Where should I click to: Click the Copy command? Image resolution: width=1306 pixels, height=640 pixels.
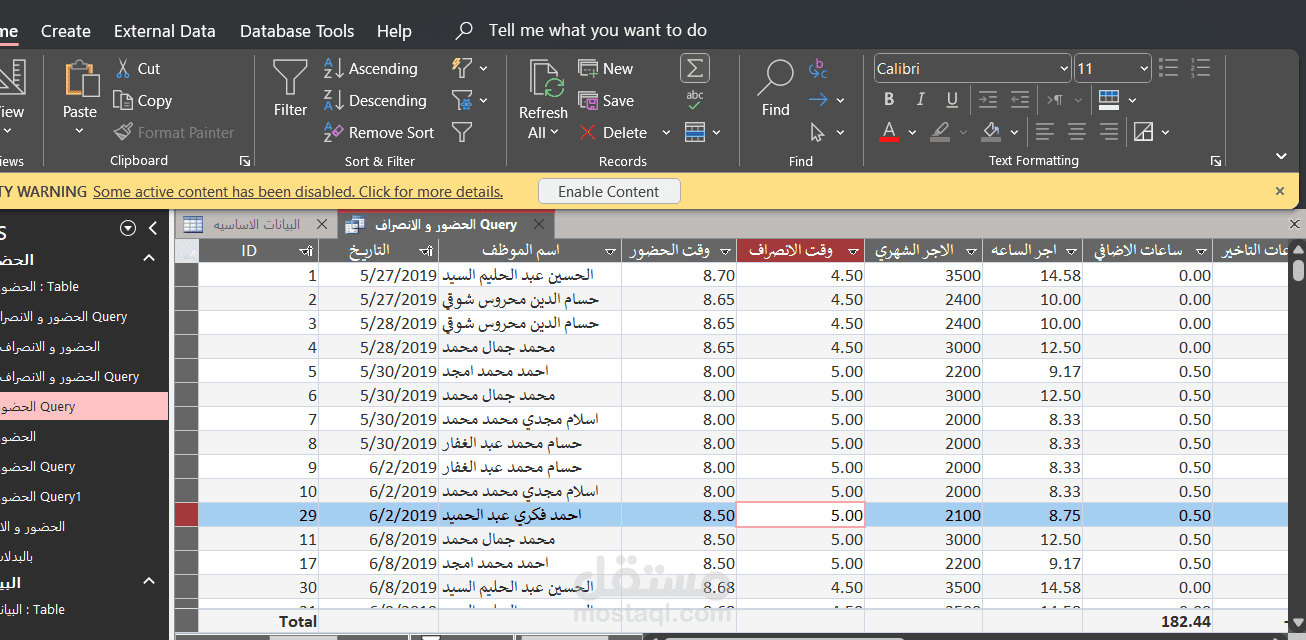(x=142, y=101)
